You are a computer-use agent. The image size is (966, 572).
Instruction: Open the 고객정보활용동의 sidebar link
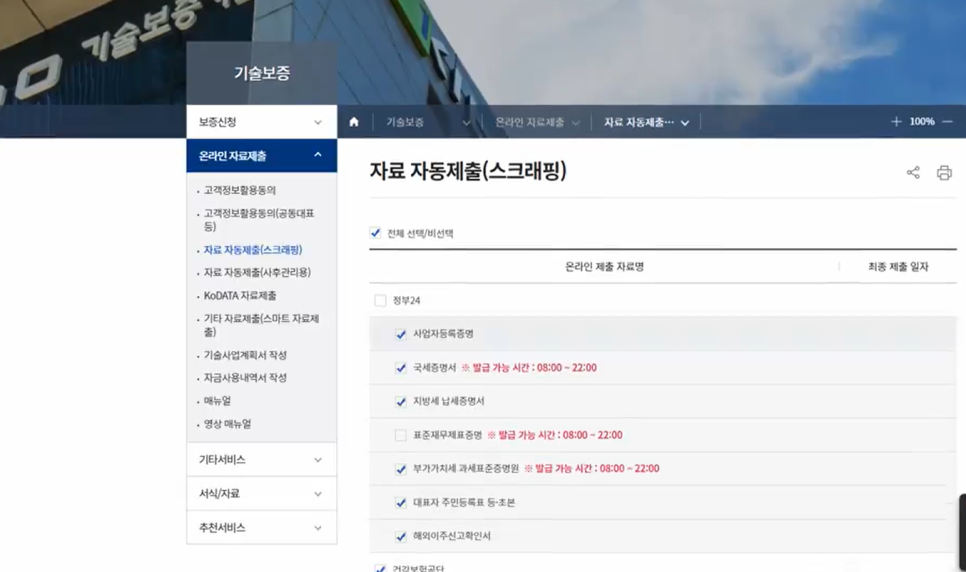point(240,190)
